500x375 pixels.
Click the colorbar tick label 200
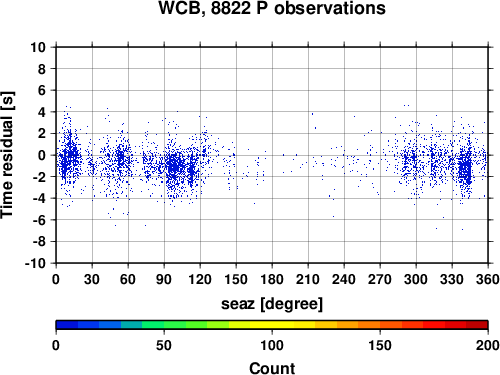[x=488, y=345]
